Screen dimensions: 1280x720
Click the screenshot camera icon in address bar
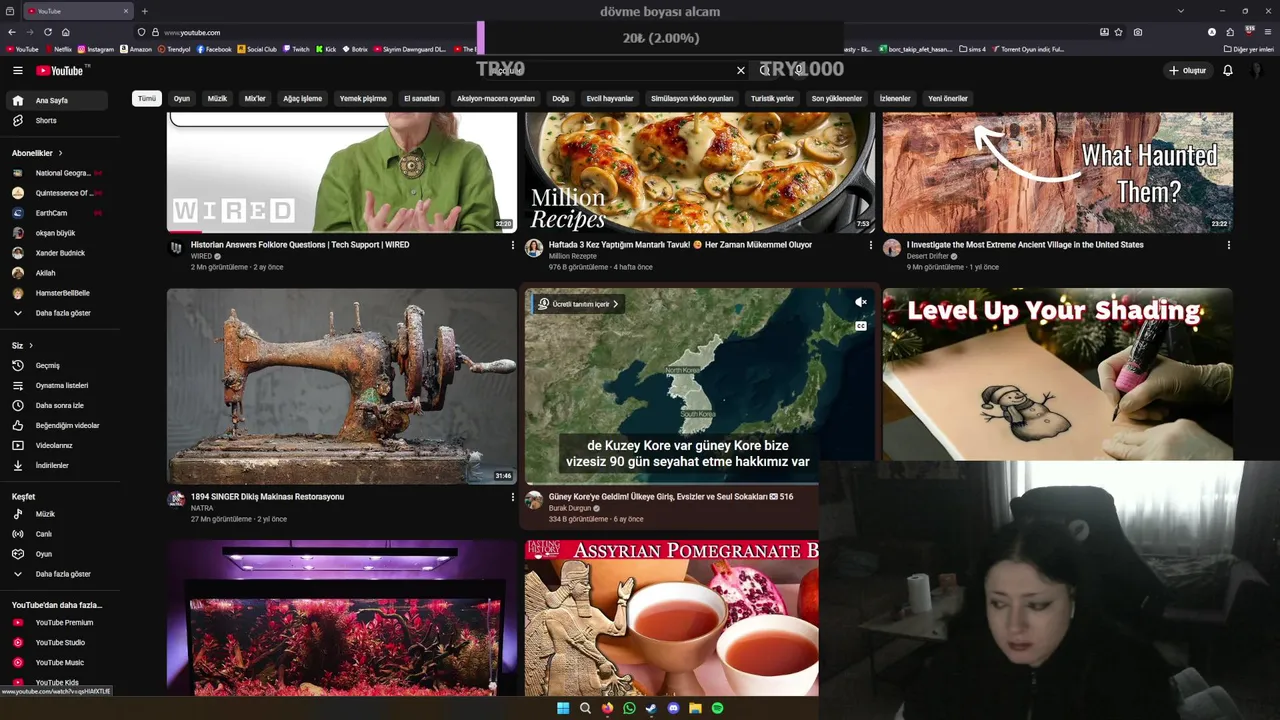tap(1138, 32)
